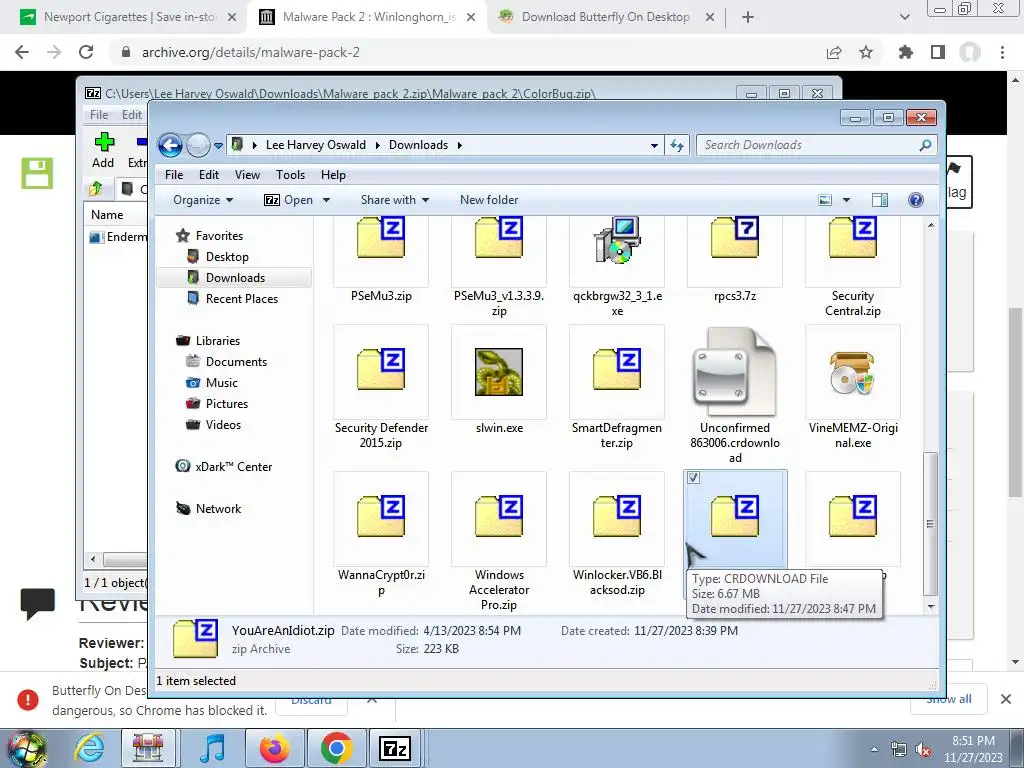This screenshot has height=768, width=1024.
Task: Click the Explorer Back navigation button
Action: tap(170, 145)
